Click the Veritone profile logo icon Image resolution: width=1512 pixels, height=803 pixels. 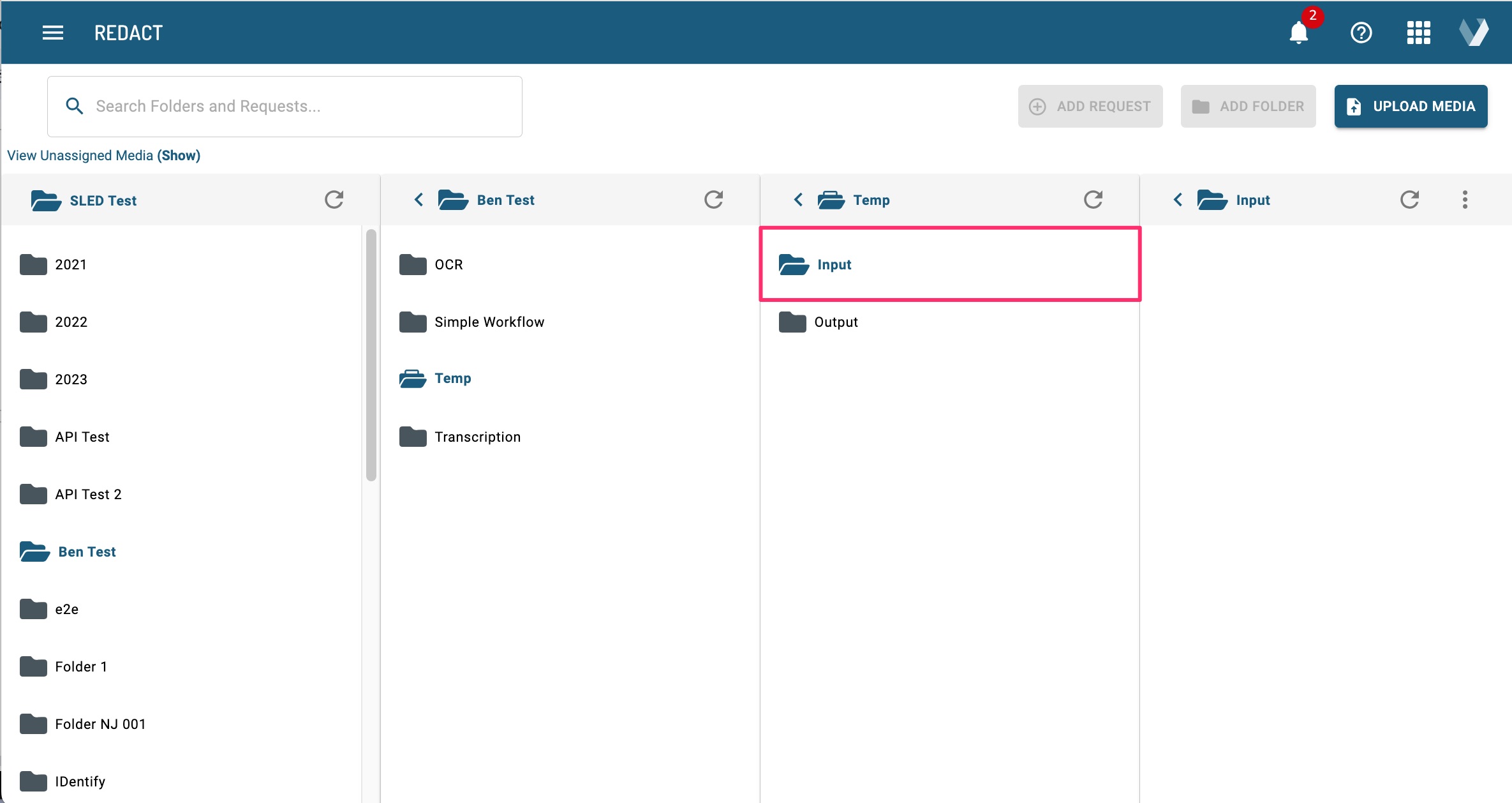(1474, 33)
